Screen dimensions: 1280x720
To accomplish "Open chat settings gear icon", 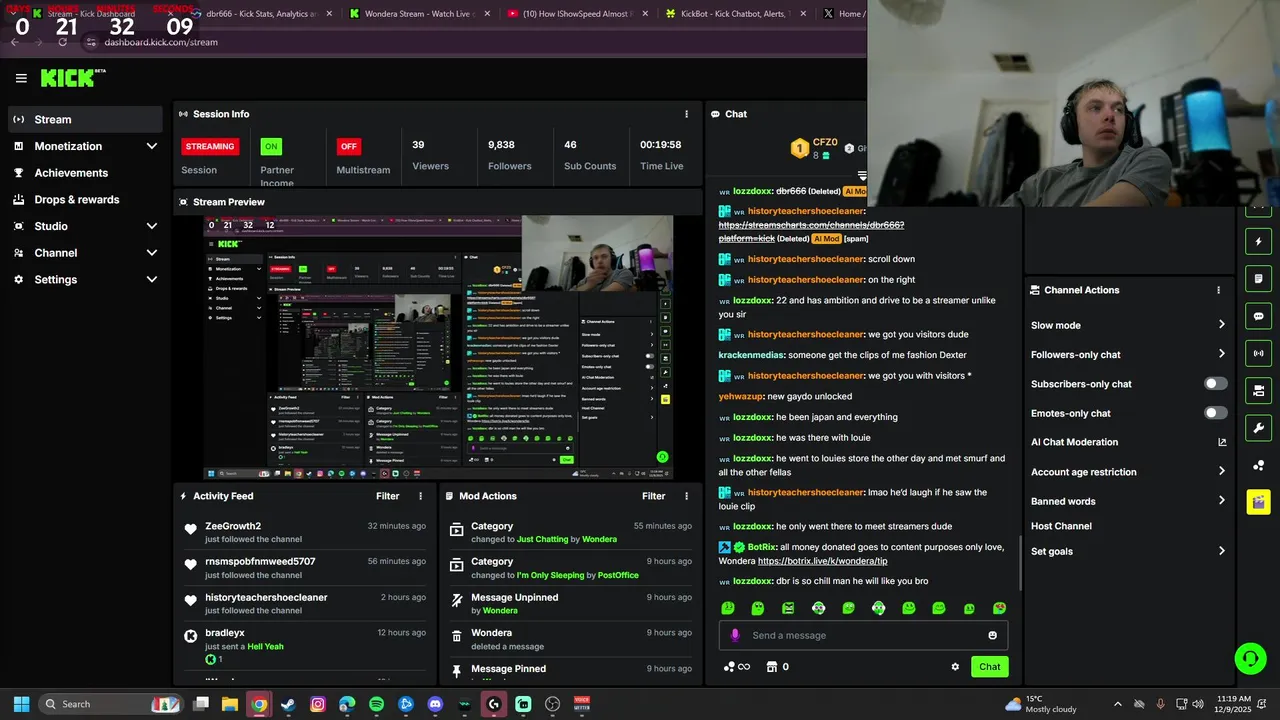I will [x=955, y=667].
